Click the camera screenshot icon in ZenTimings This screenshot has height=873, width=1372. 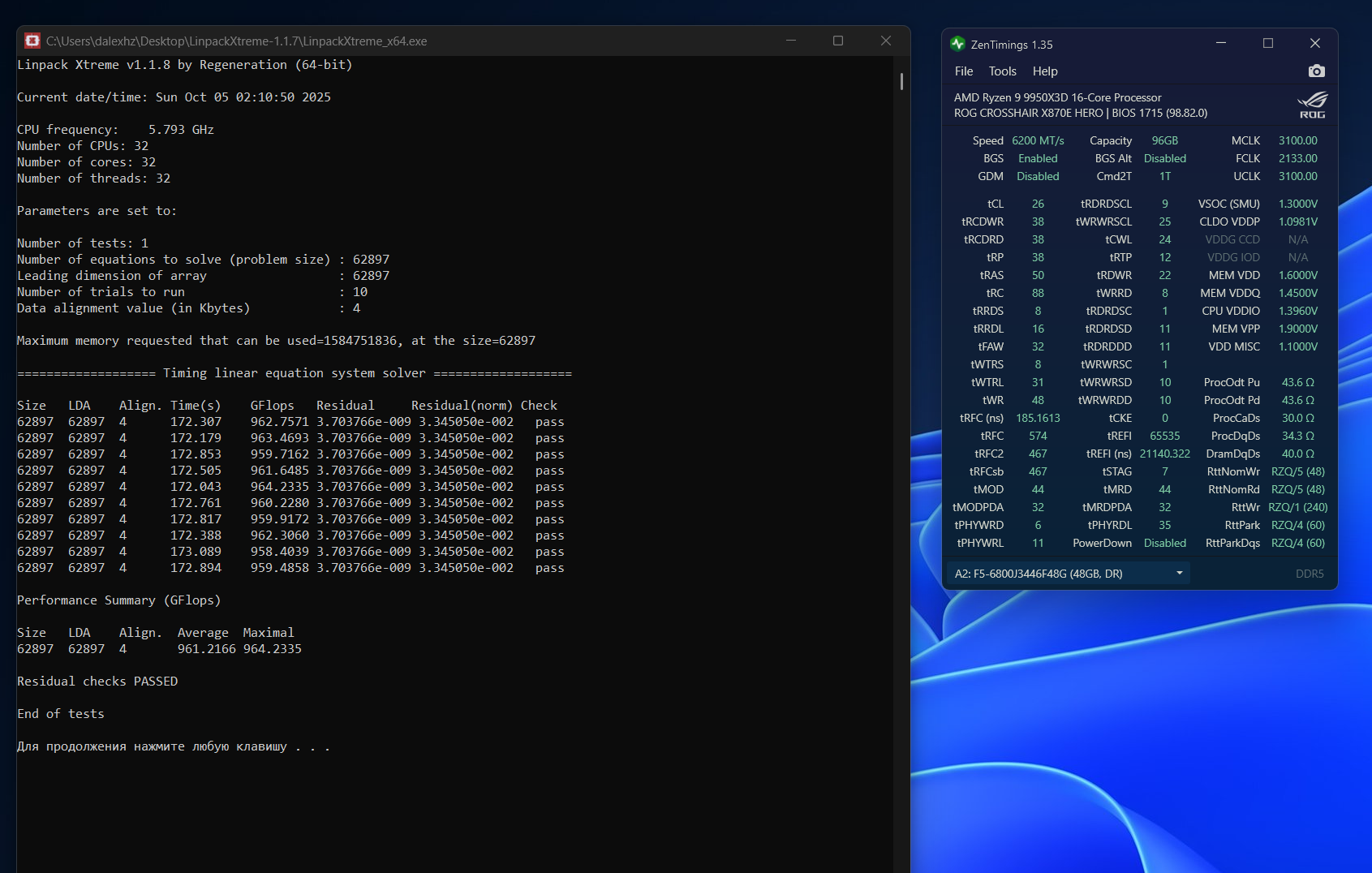[1316, 71]
